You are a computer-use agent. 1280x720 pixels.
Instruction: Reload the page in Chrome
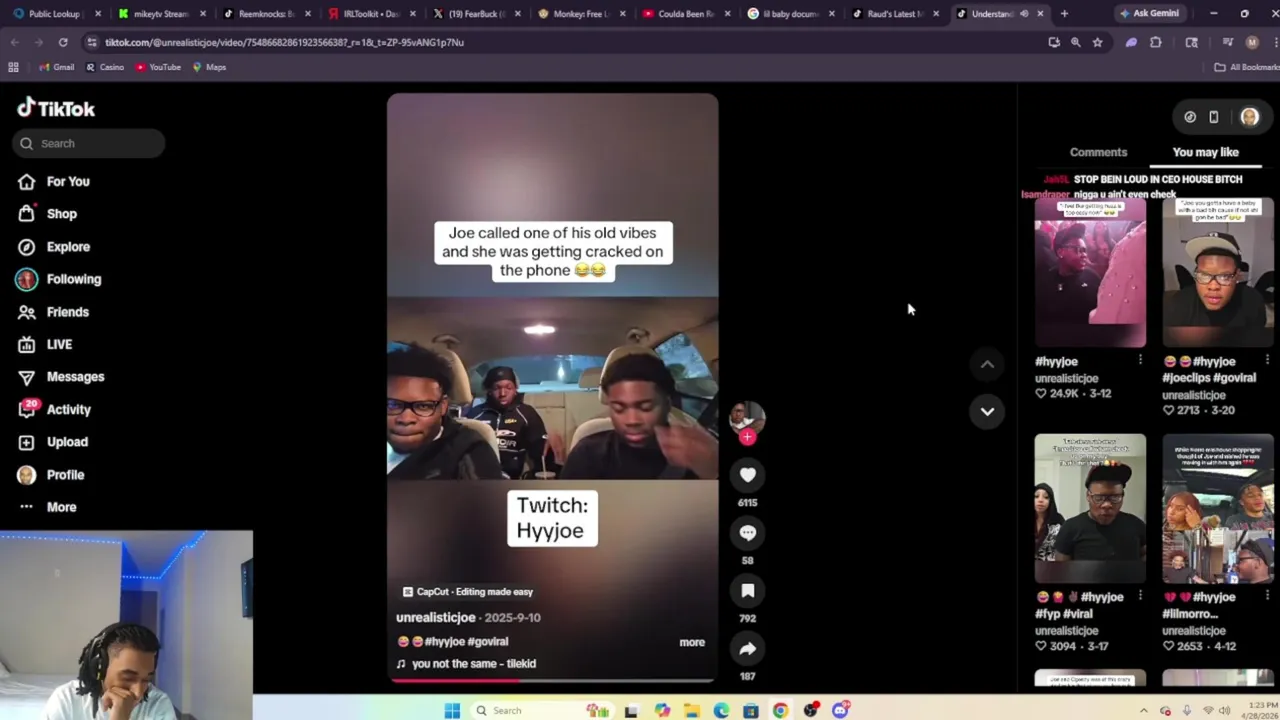click(63, 42)
